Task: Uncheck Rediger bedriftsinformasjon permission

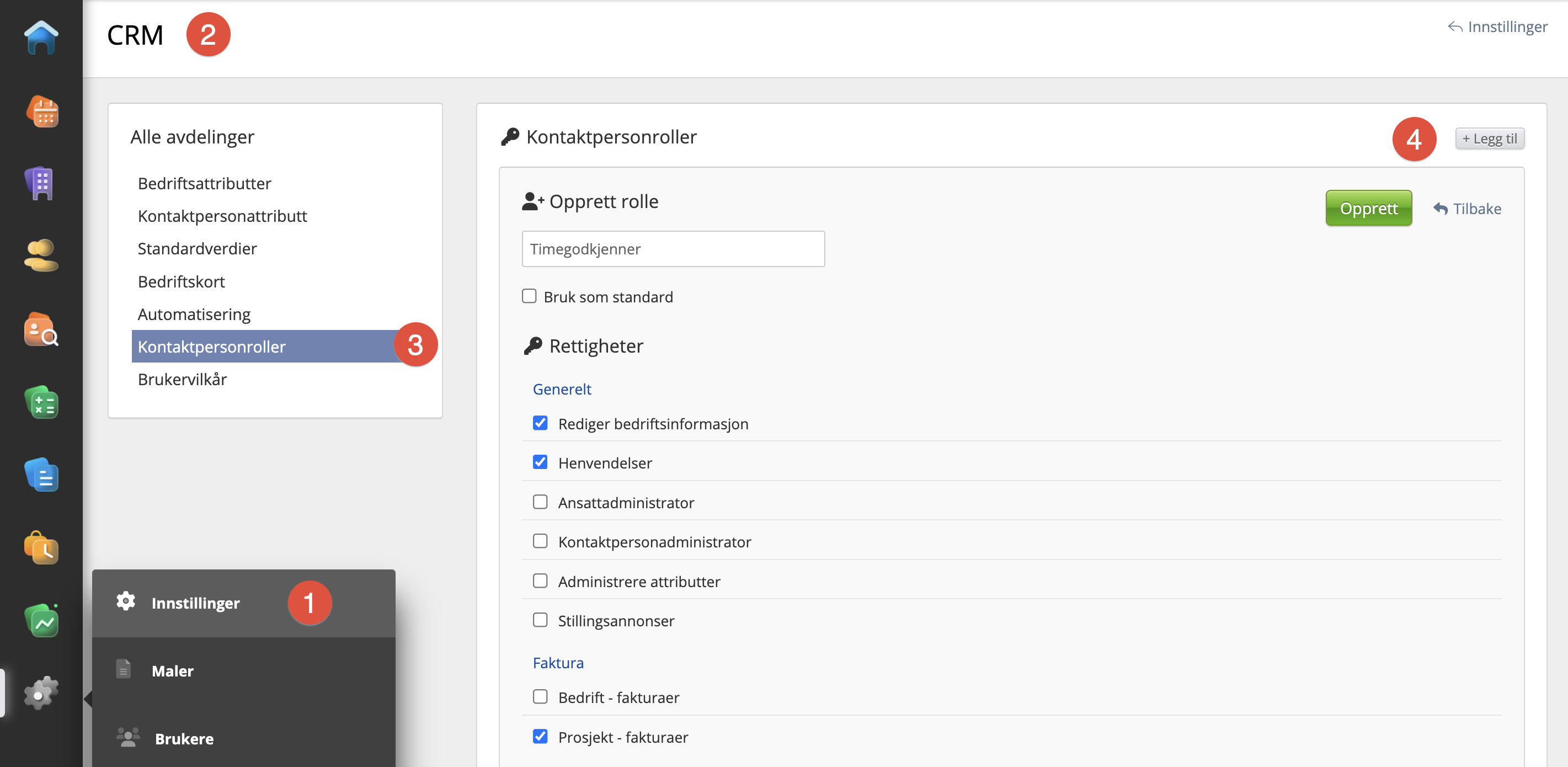Action: coord(540,423)
